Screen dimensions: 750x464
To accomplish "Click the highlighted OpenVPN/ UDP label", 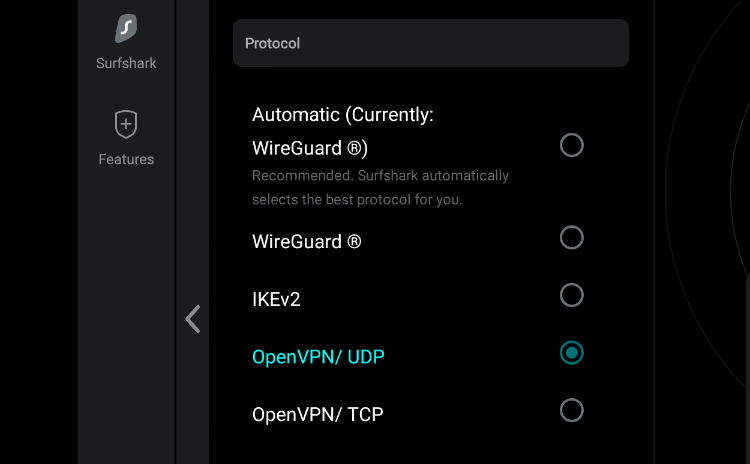I will [318, 356].
